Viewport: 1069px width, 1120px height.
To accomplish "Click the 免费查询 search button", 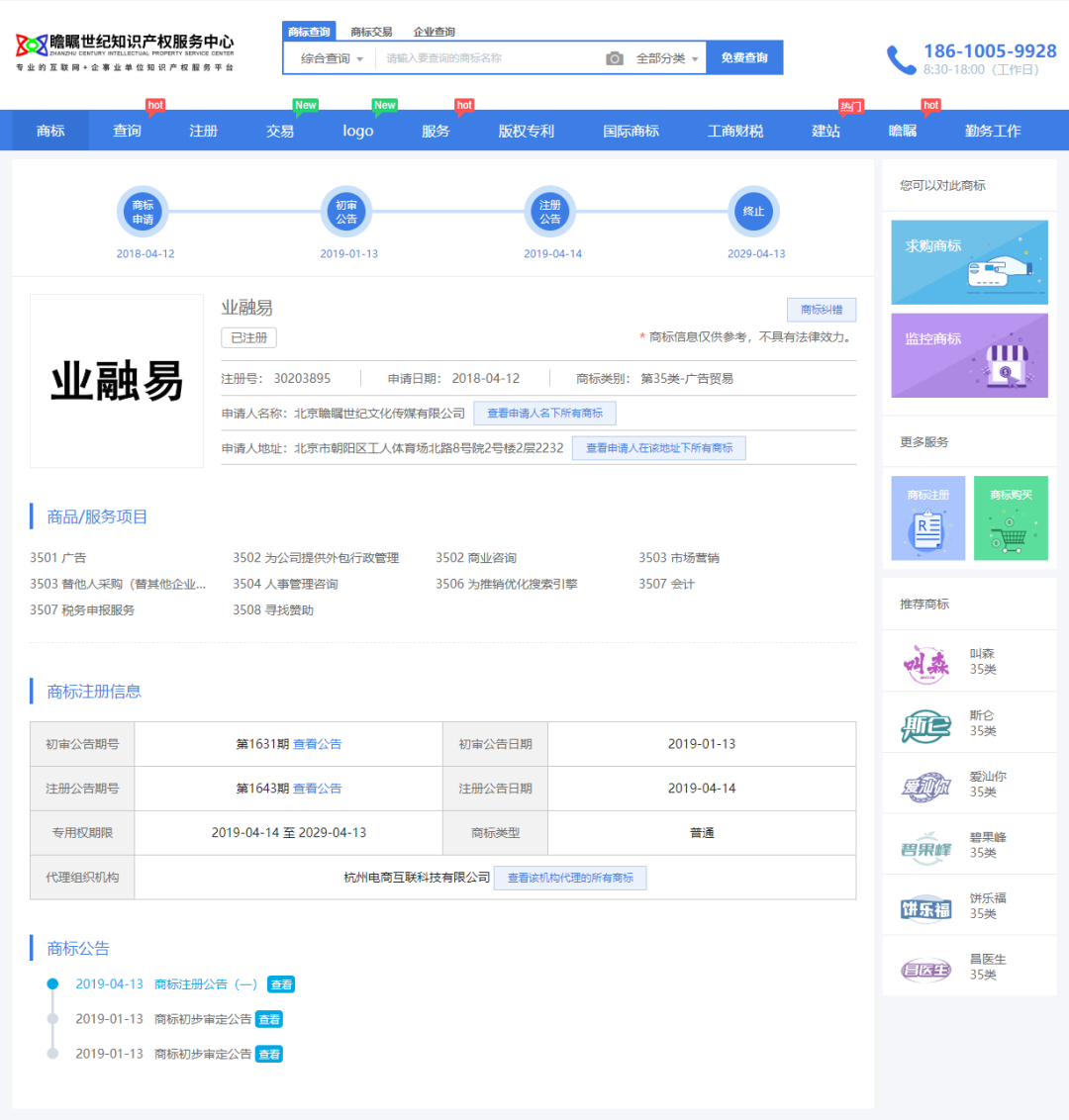I will tap(744, 58).
